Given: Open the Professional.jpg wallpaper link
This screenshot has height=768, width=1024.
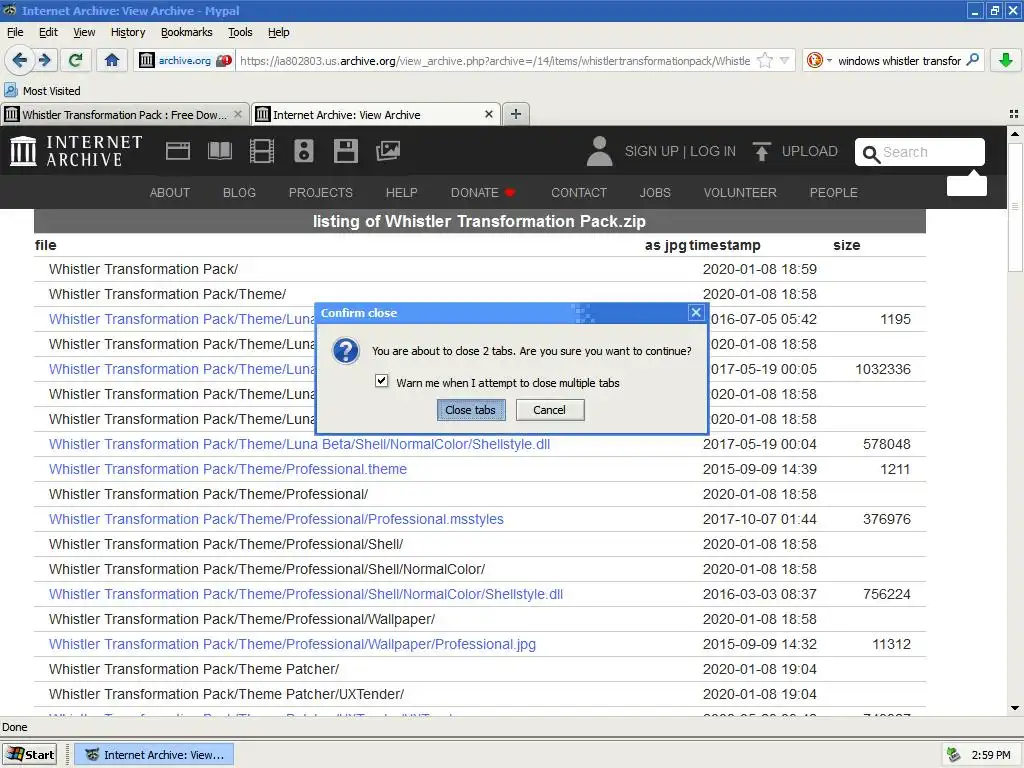Looking at the screenshot, I should pyautogui.click(x=292, y=644).
